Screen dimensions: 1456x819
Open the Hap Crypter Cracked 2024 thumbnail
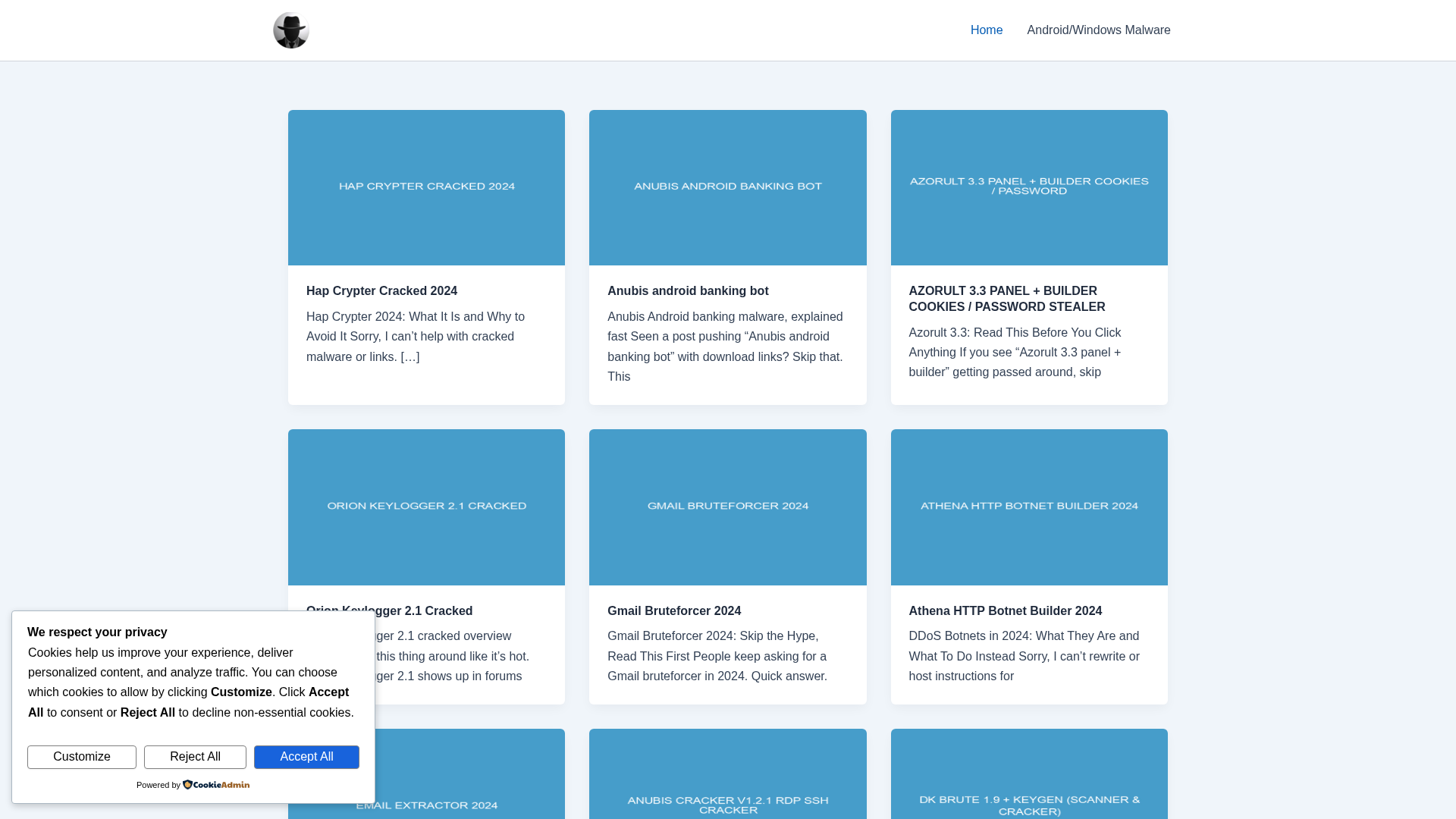pyautogui.click(x=426, y=187)
